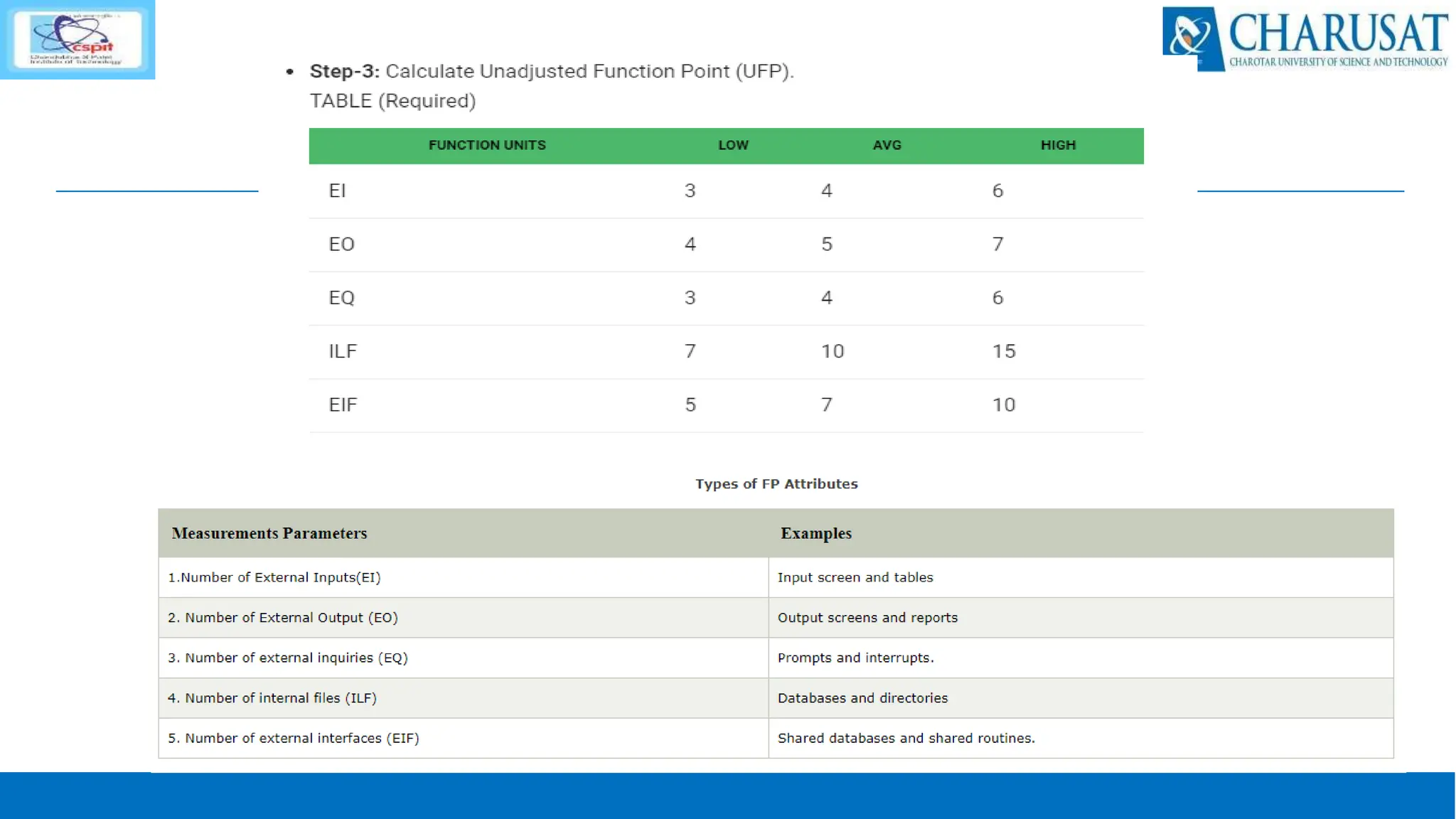Viewport: 1456px width, 819px height.
Task: Click the LOW column header
Action: coord(733,145)
